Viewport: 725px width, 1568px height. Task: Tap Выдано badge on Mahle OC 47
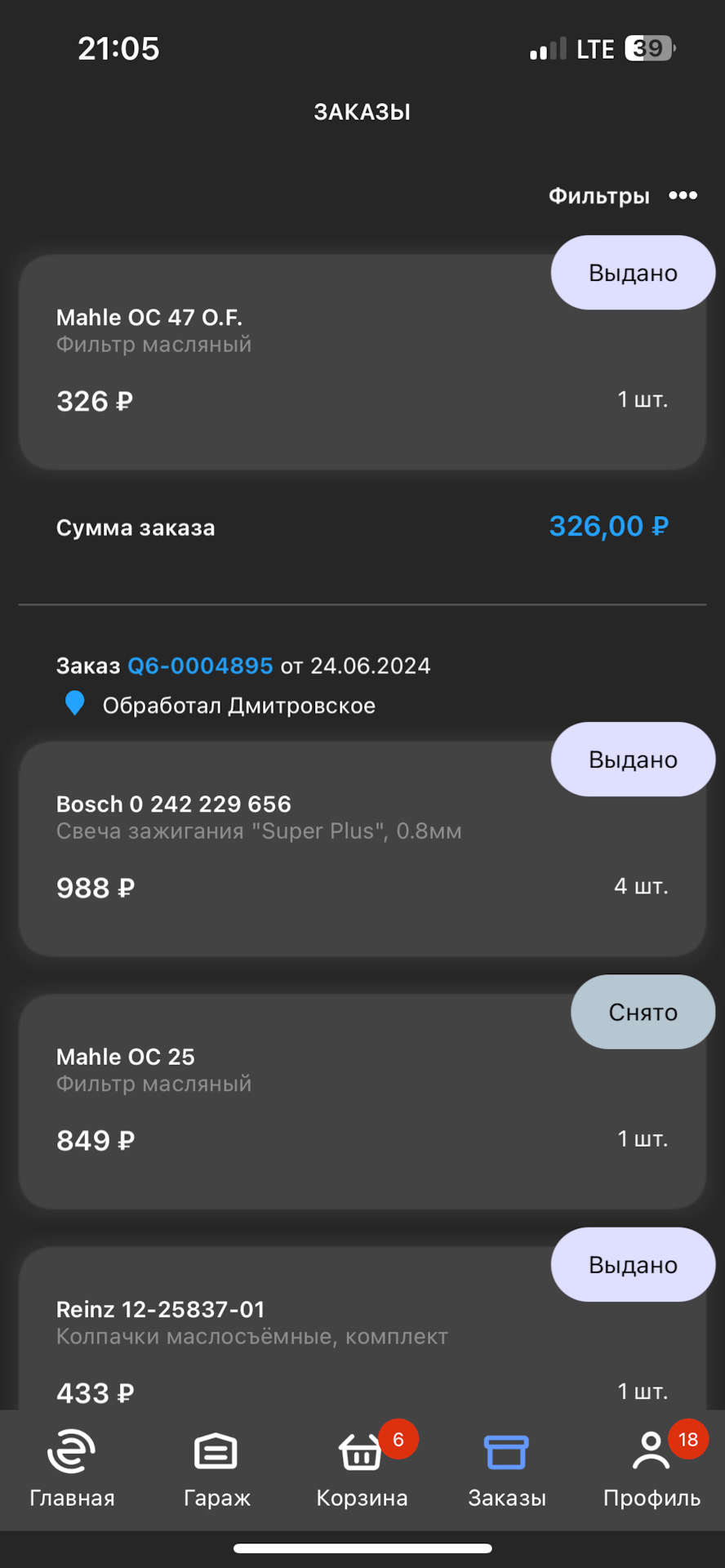click(x=633, y=273)
